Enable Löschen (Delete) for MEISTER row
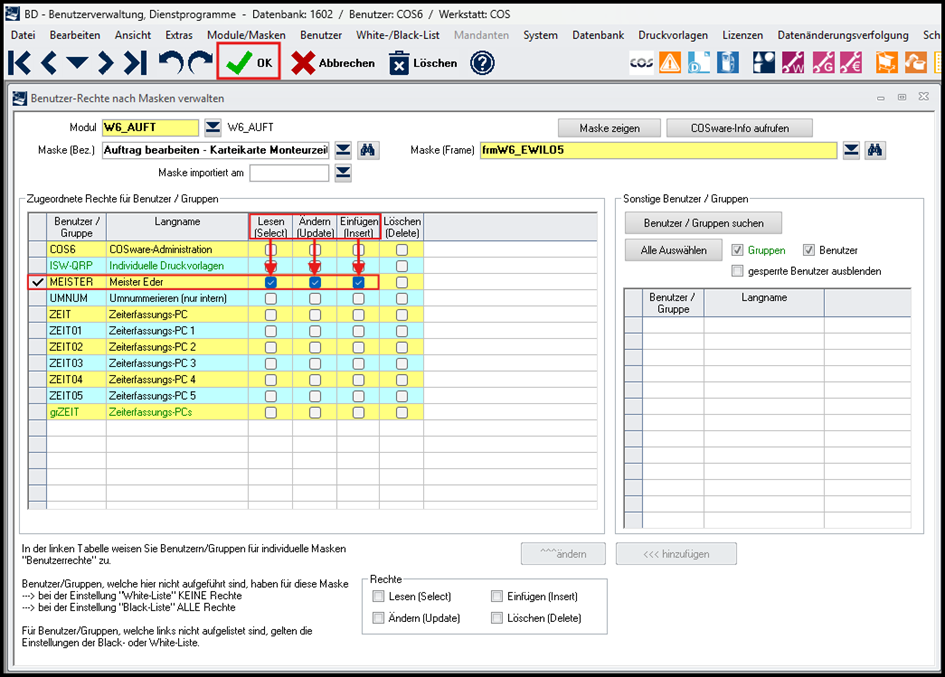This screenshot has height=677, width=945. tap(401, 283)
